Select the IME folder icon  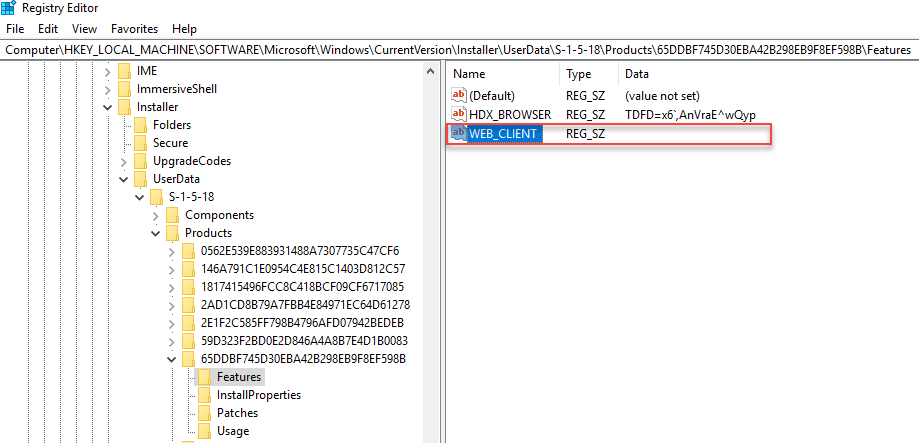tap(124, 71)
